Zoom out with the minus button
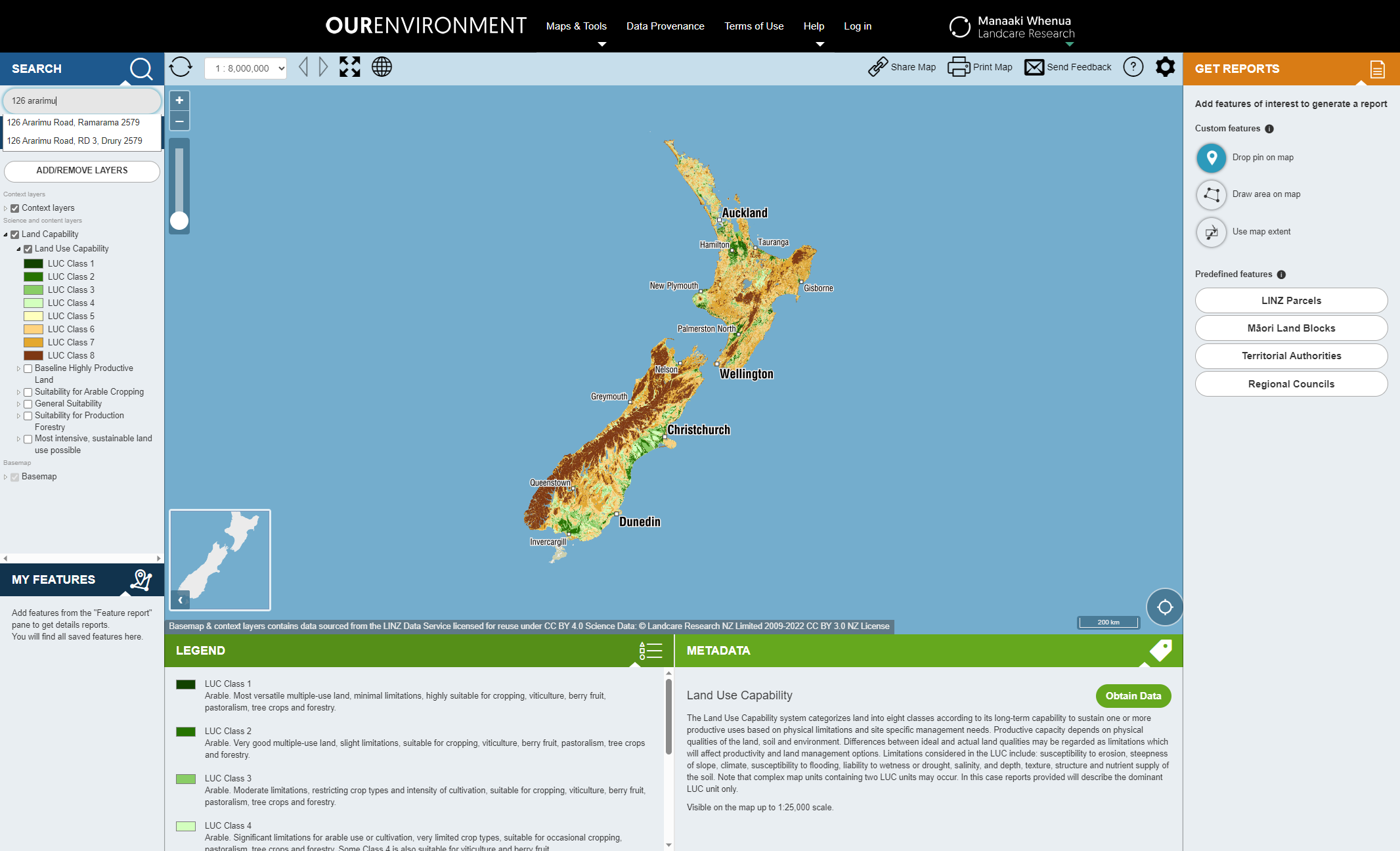The image size is (1400, 851). coord(179,121)
